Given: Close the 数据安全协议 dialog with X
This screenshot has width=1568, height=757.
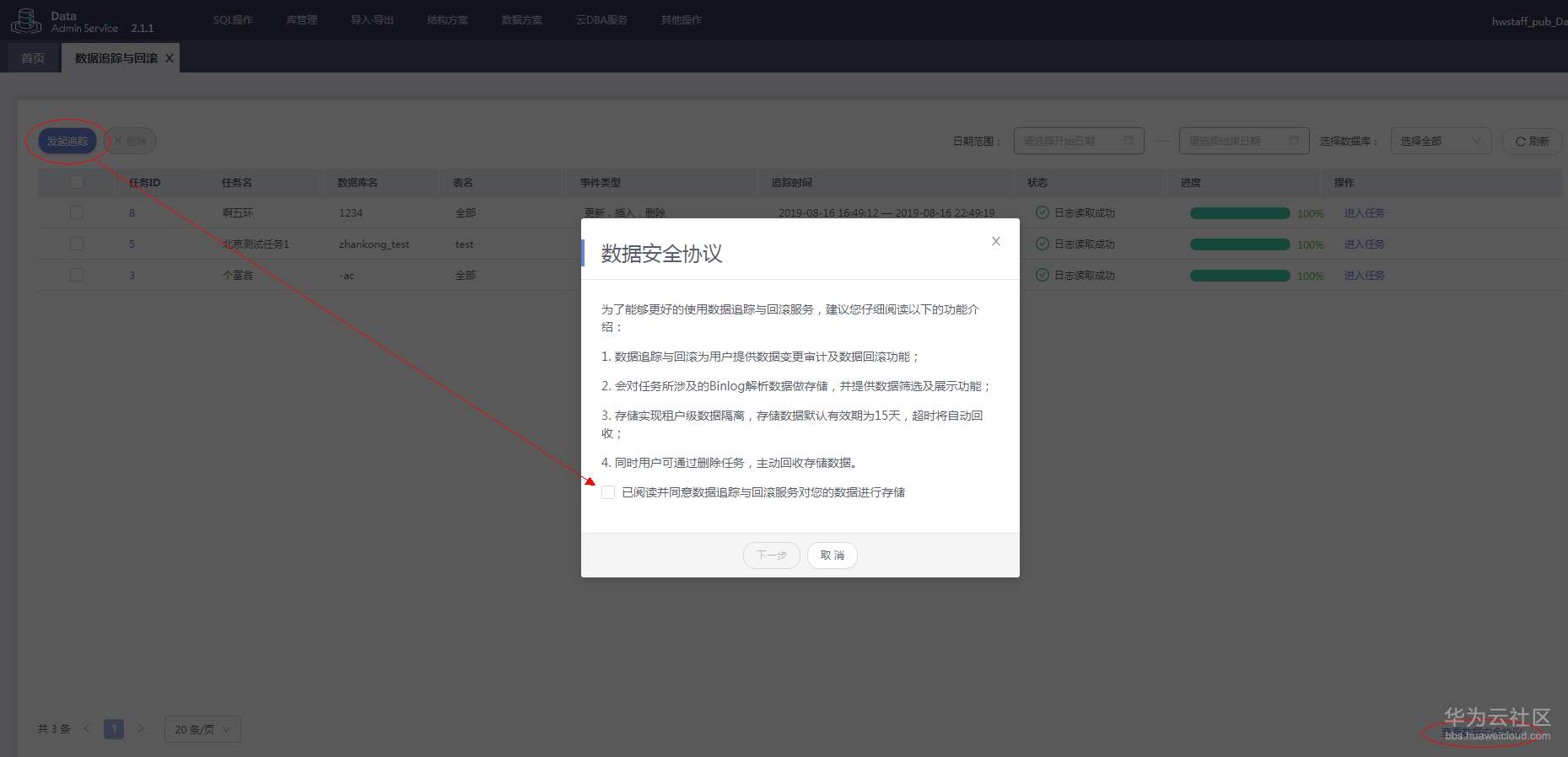Looking at the screenshot, I should [x=996, y=241].
